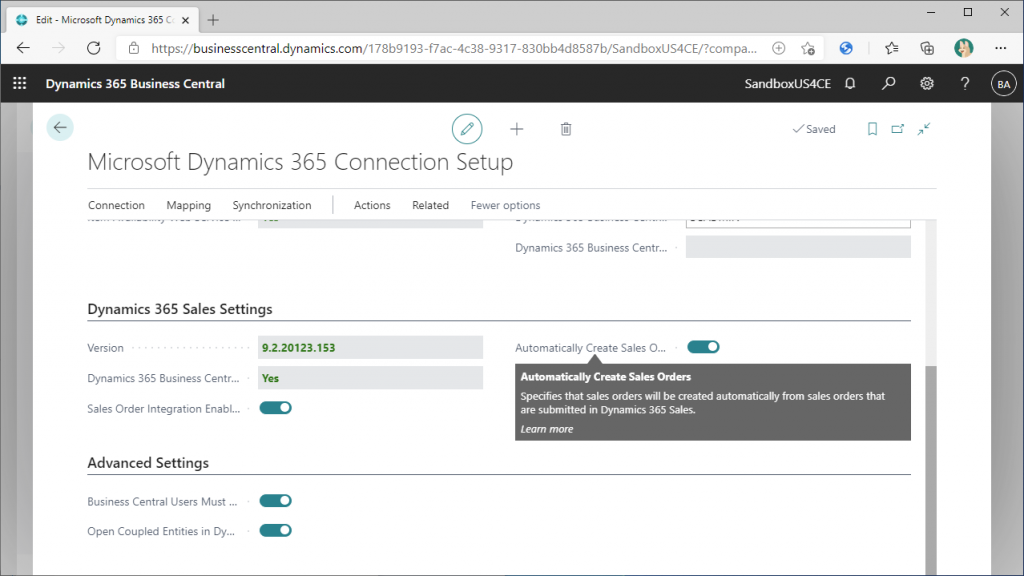Click SandboxUS4CE environment name
The width and height of the screenshot is (1024, 576).
click(x=788, y=84)
